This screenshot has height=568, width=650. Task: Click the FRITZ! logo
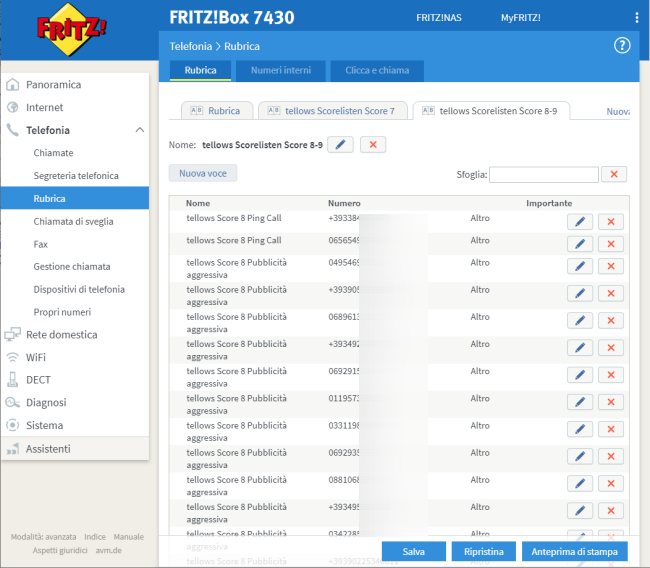71,29
